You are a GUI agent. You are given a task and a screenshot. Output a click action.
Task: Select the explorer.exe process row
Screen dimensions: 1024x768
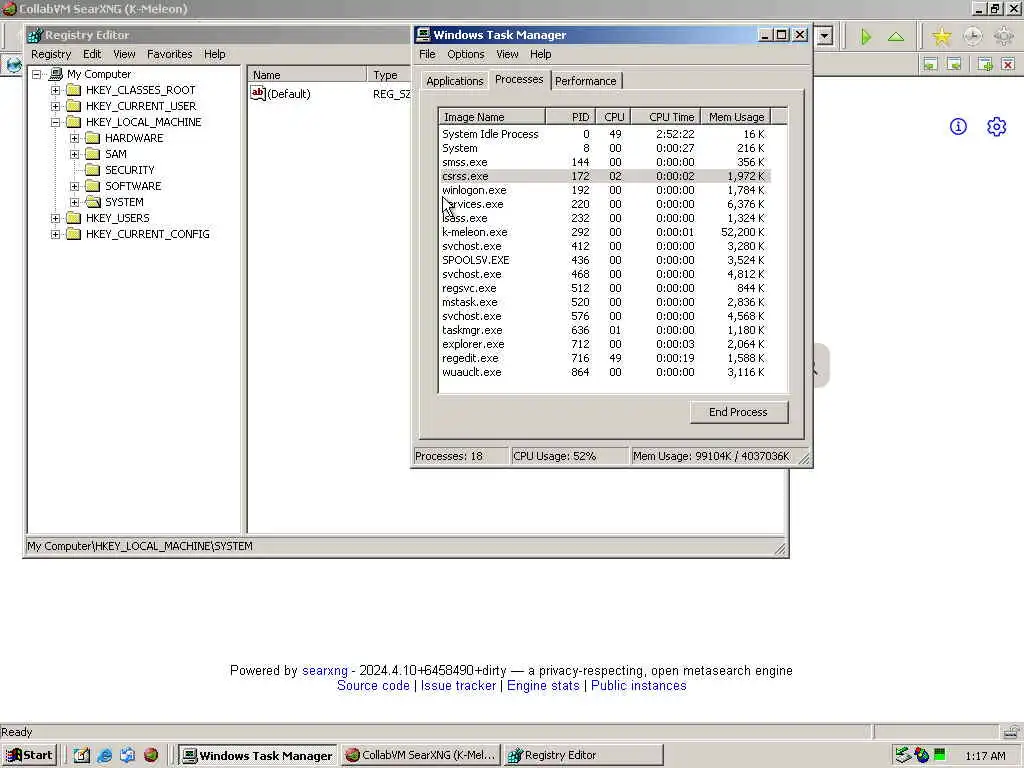click(x=605, y=344)
